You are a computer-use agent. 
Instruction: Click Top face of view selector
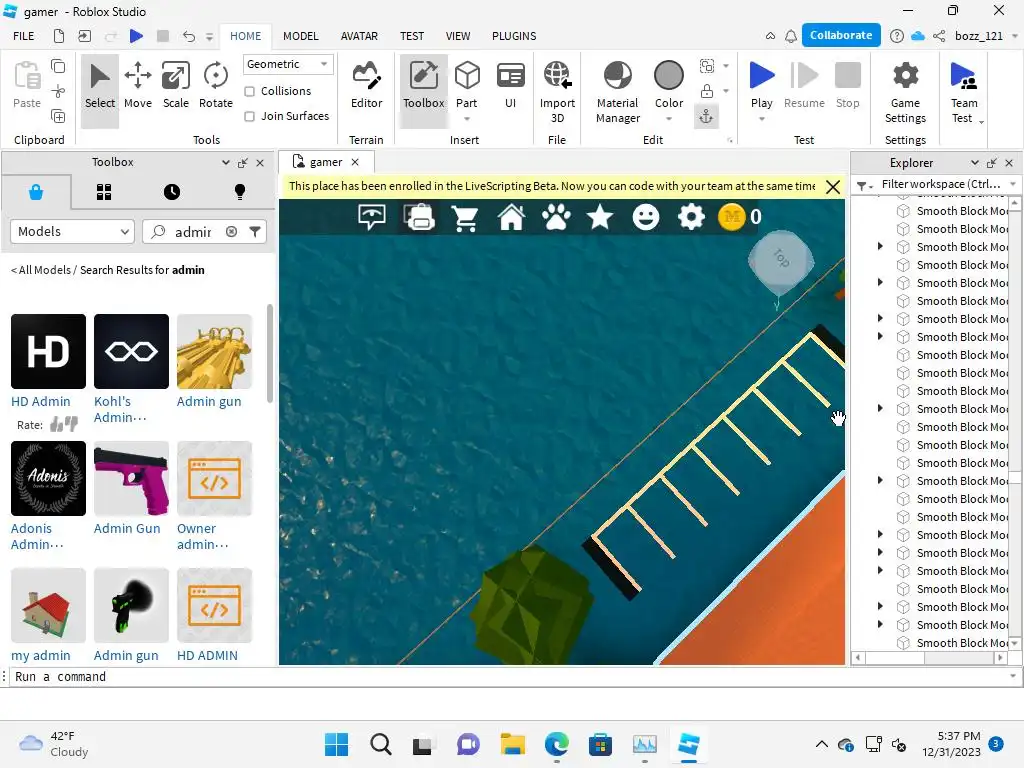(781, 259)
